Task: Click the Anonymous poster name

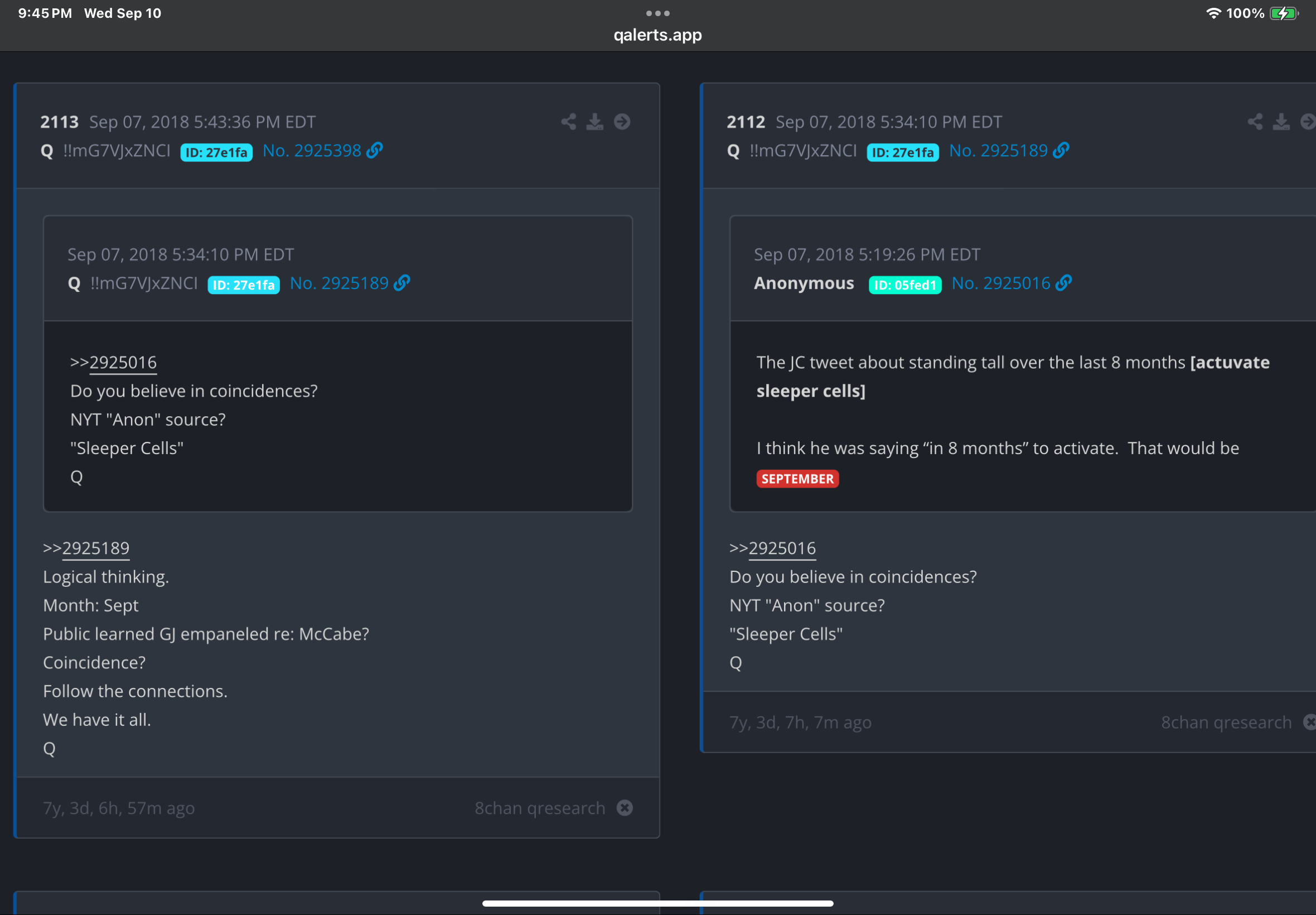Action: click(x=804, y=283)
